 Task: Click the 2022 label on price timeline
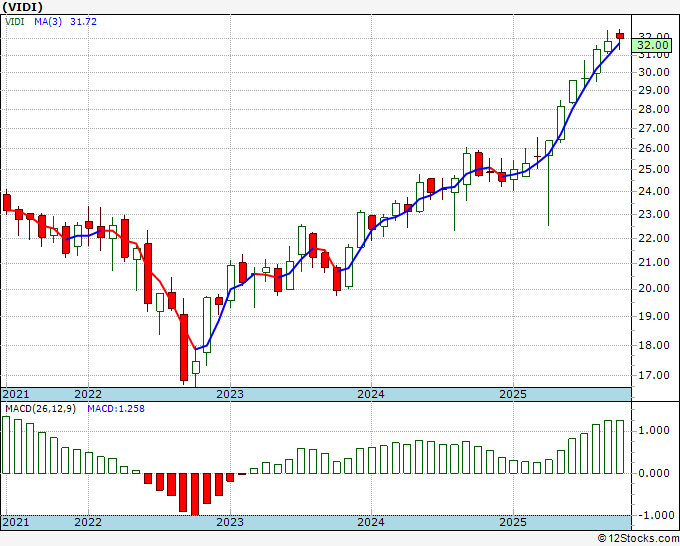(88, 394)
